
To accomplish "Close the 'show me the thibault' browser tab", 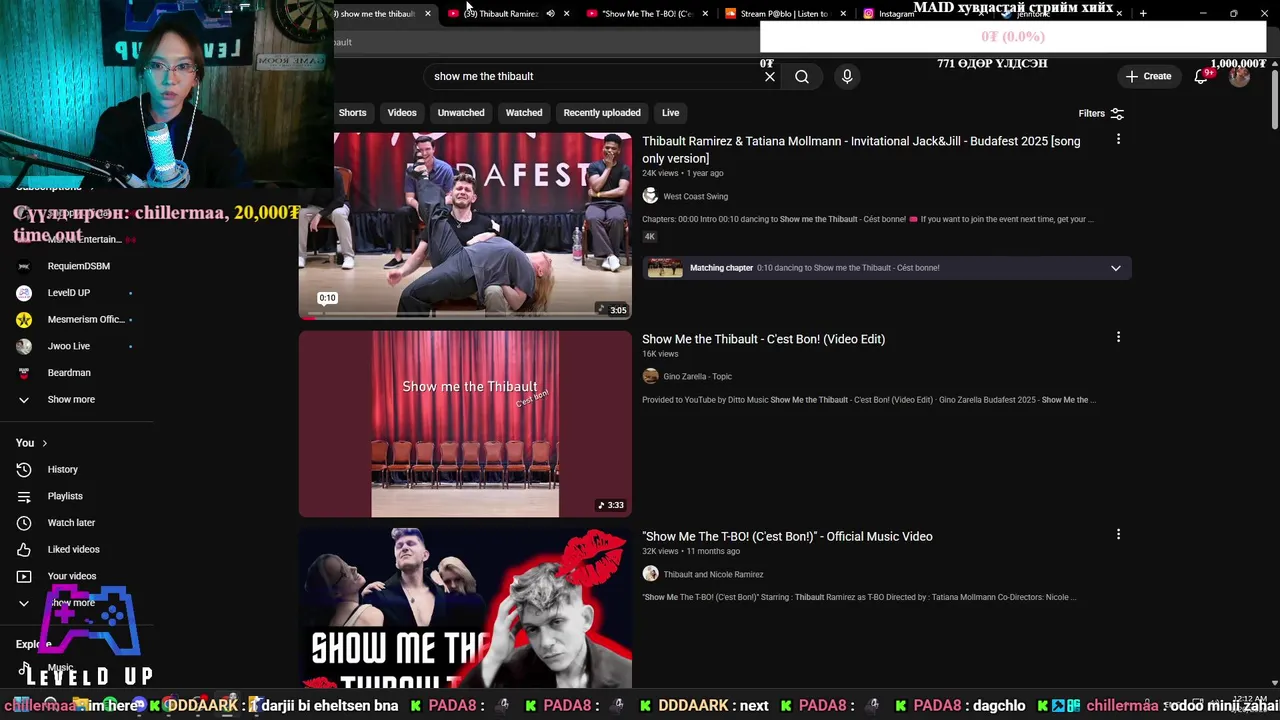I will pos(428,14).
